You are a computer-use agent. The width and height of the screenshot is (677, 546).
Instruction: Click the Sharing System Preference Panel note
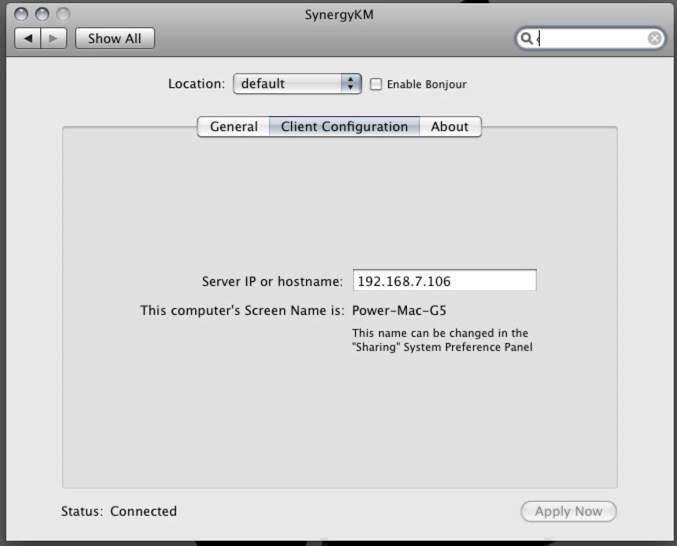(442, 340)
